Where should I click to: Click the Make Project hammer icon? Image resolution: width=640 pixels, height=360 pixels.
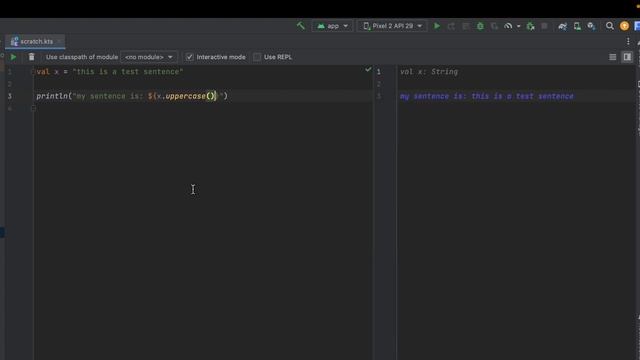tap(300, 26)
